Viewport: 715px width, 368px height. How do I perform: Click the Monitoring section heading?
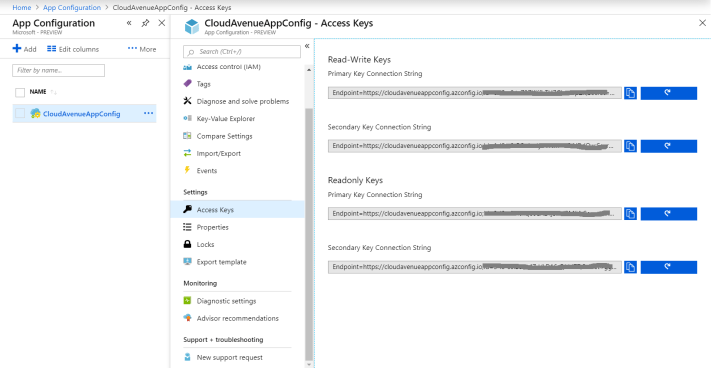pyautogui.click(x=200, y=283)
